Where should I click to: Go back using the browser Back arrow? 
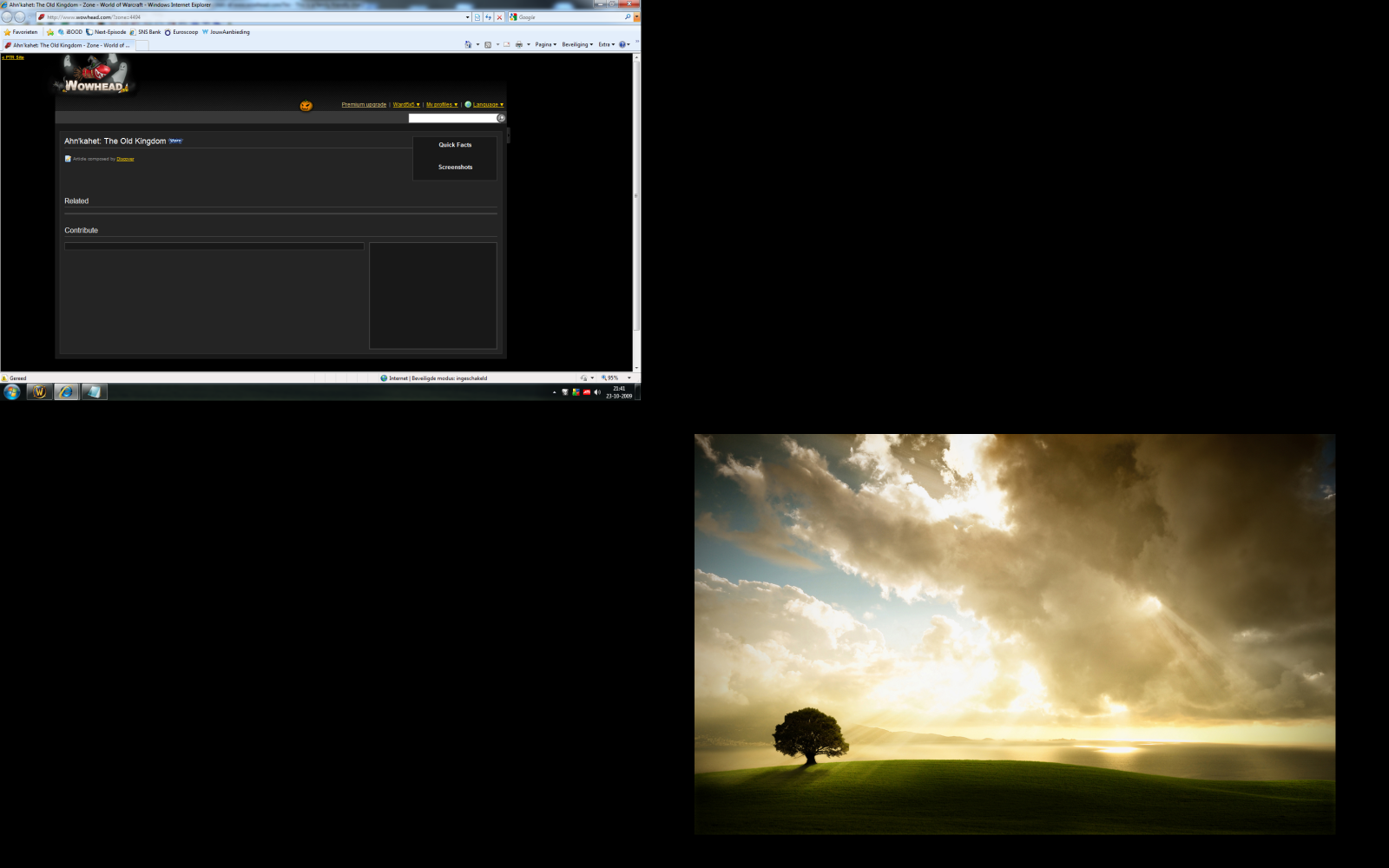(7, 16)
